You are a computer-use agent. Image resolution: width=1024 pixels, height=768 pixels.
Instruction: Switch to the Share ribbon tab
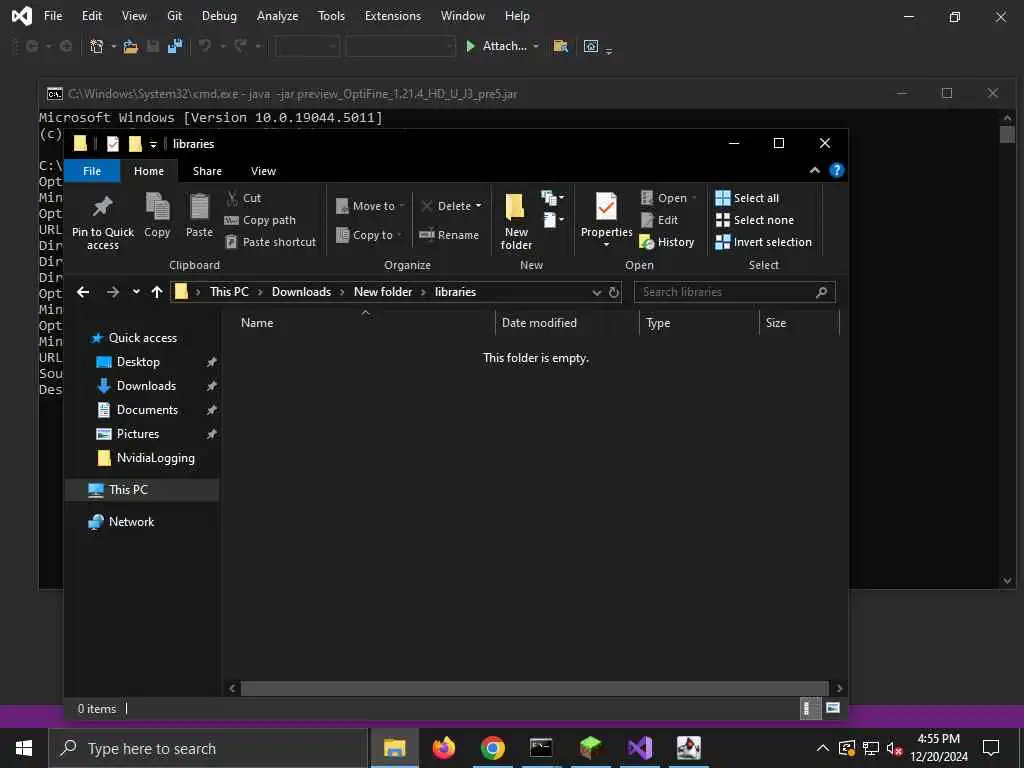(207, 171)
